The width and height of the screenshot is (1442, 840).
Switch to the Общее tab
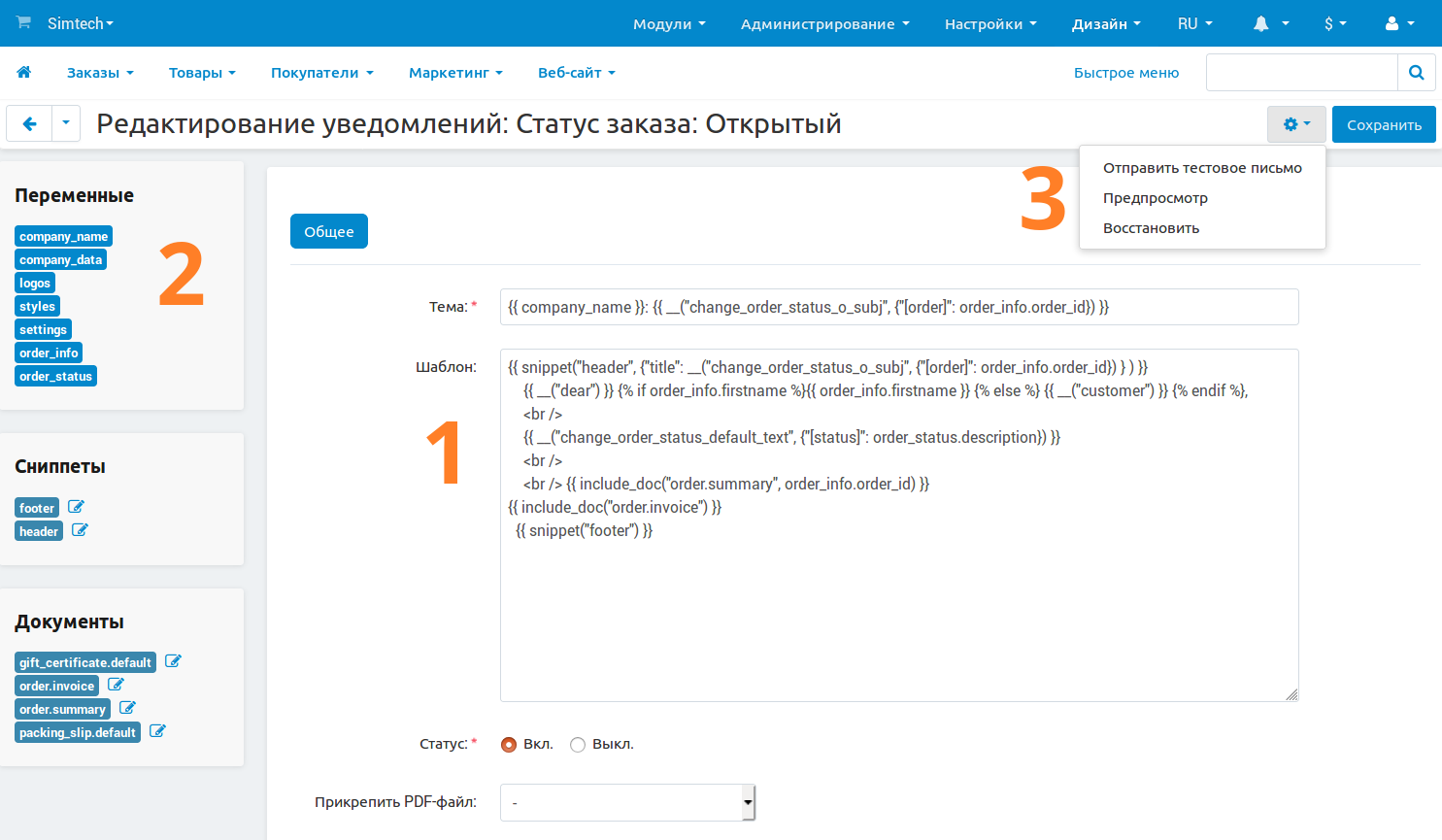click(329, 231)
